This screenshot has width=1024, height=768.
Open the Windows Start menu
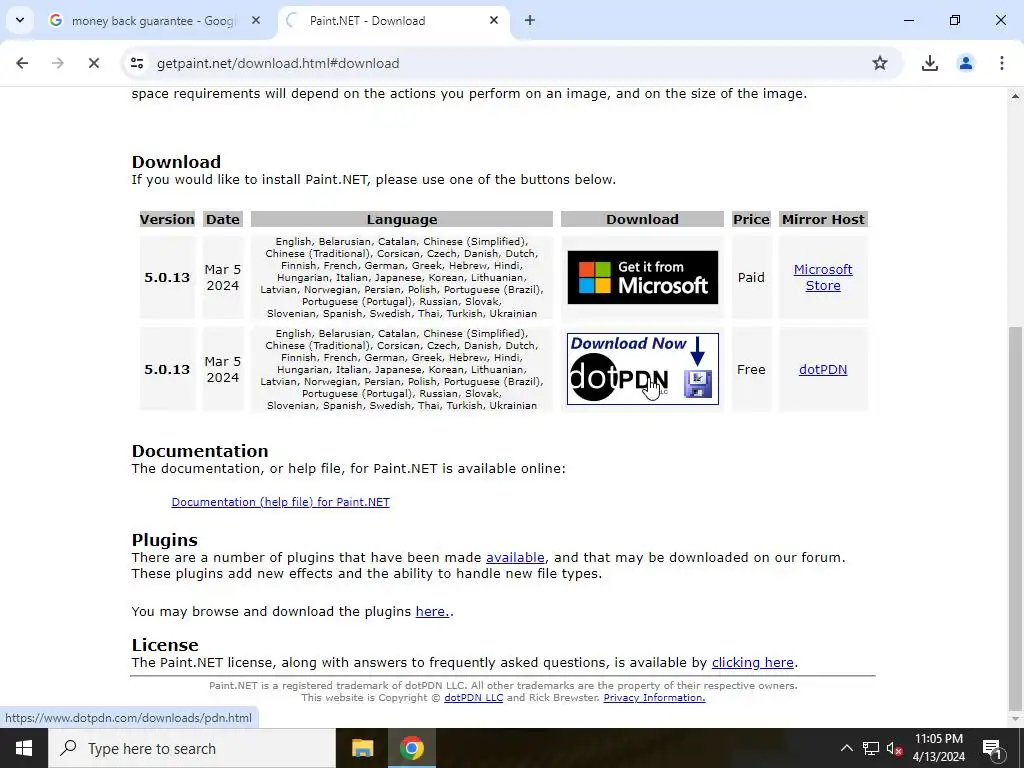[24, 748]
